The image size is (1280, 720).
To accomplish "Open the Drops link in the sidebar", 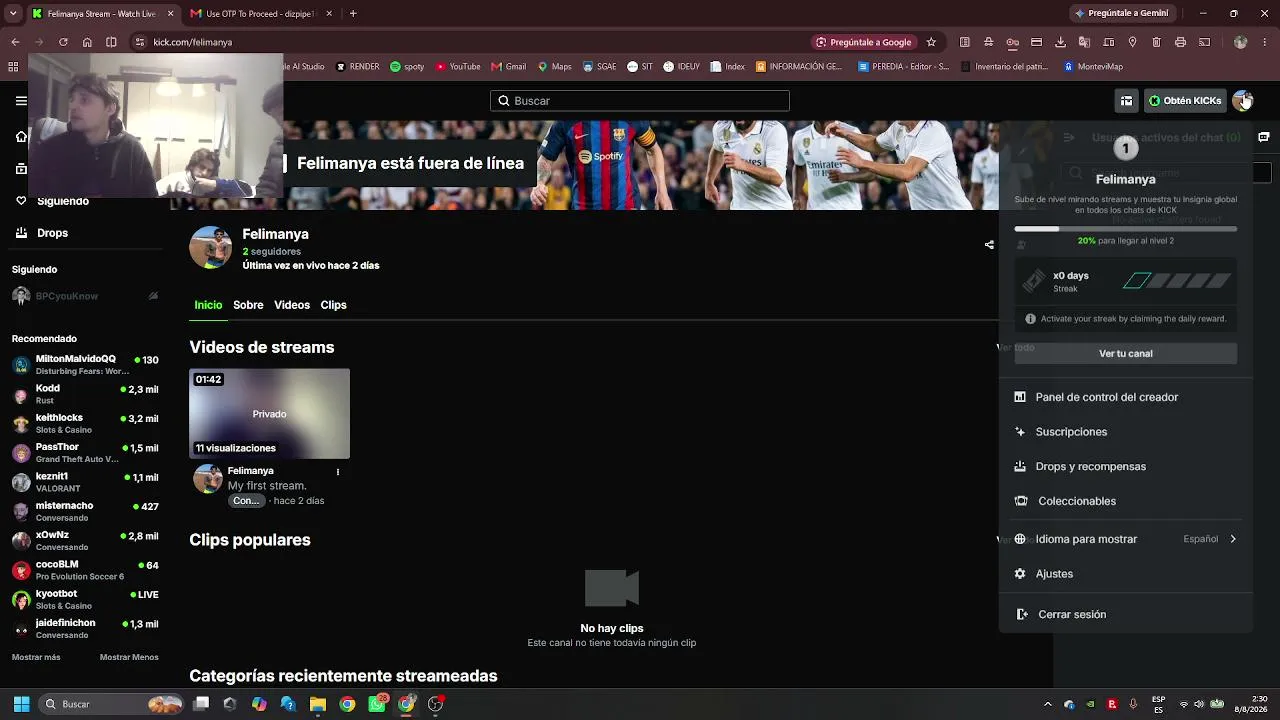I will tap(52, 233).
